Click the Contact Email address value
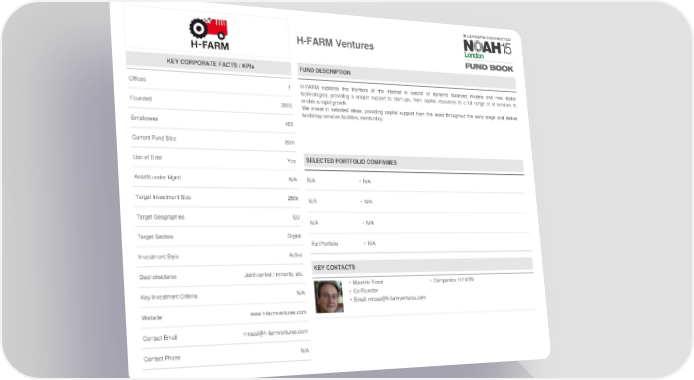Screen dimensions: 694x380 click(275, 332)
